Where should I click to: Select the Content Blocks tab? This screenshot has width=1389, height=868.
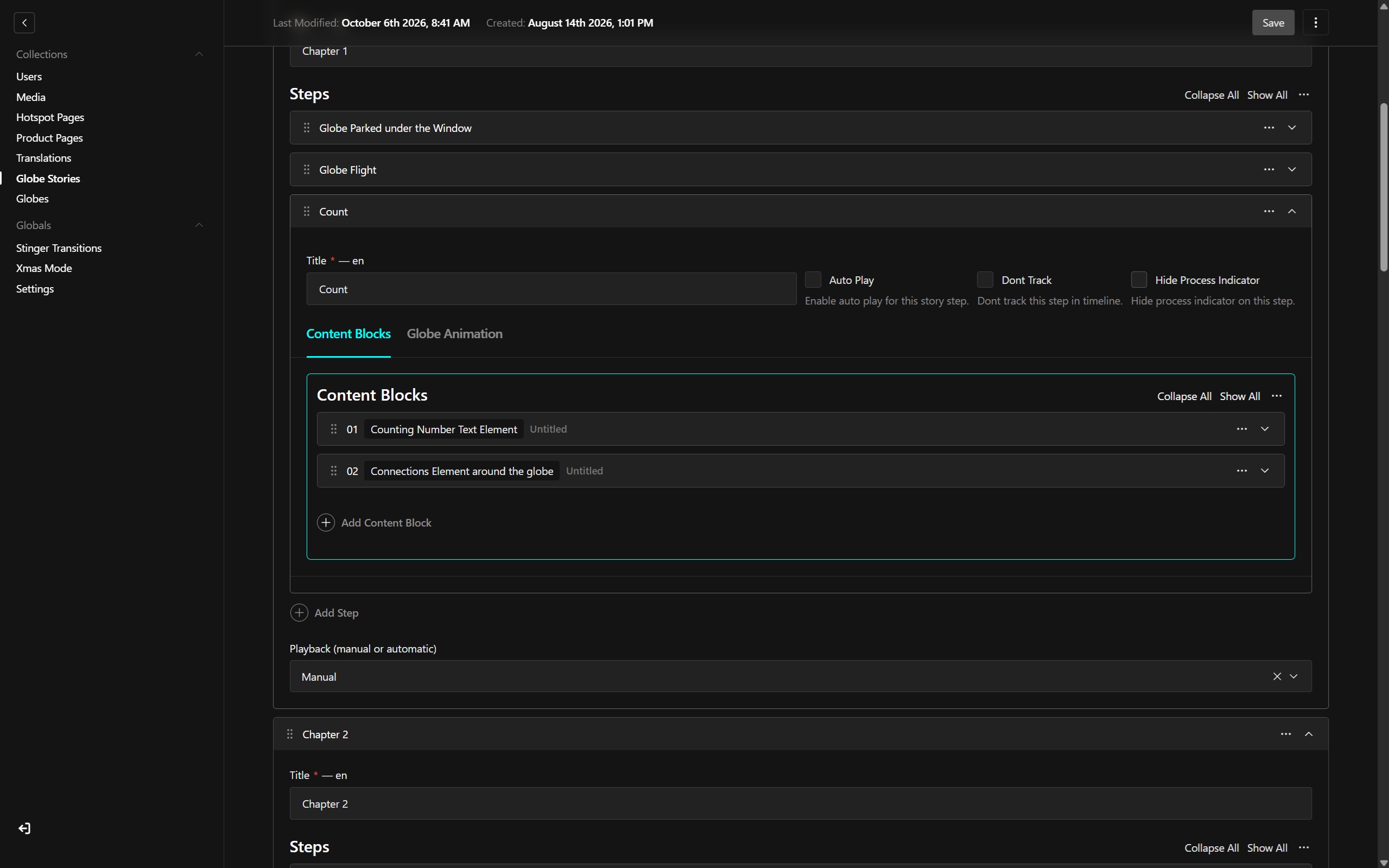click(x=348, y=333)
